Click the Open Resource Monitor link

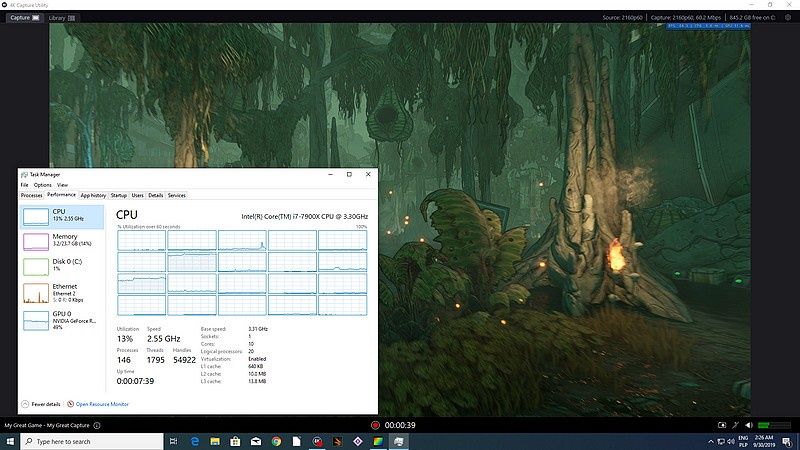click(x=98, y=404)
